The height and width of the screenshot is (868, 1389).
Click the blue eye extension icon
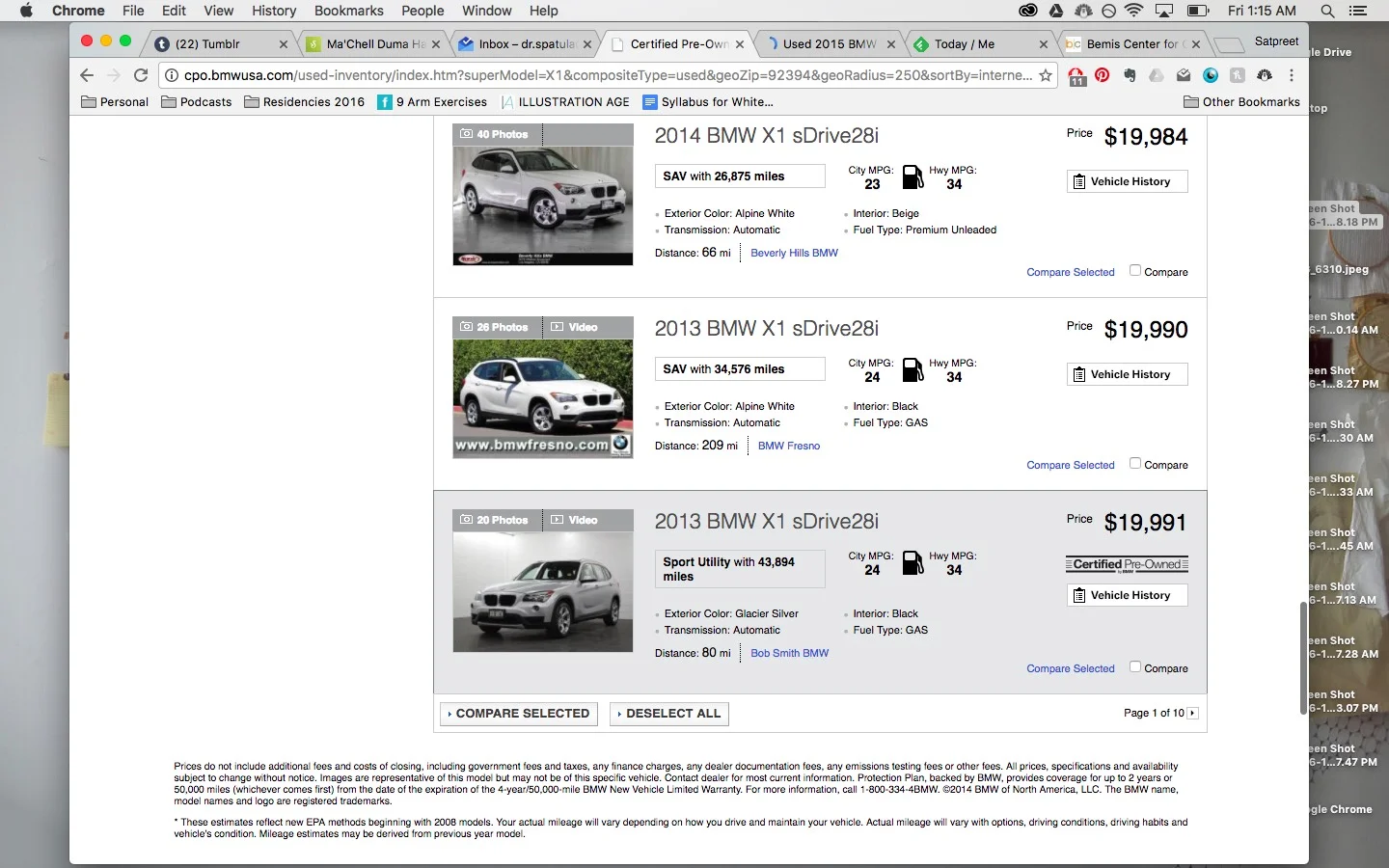pyautogui.click(x=1211, y=75)
